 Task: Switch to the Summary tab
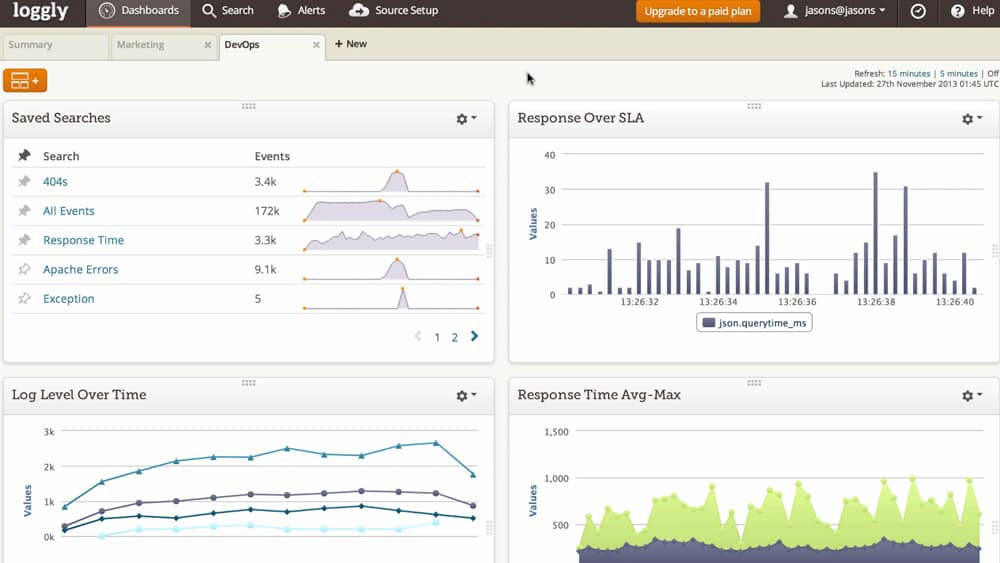point(55,45)
